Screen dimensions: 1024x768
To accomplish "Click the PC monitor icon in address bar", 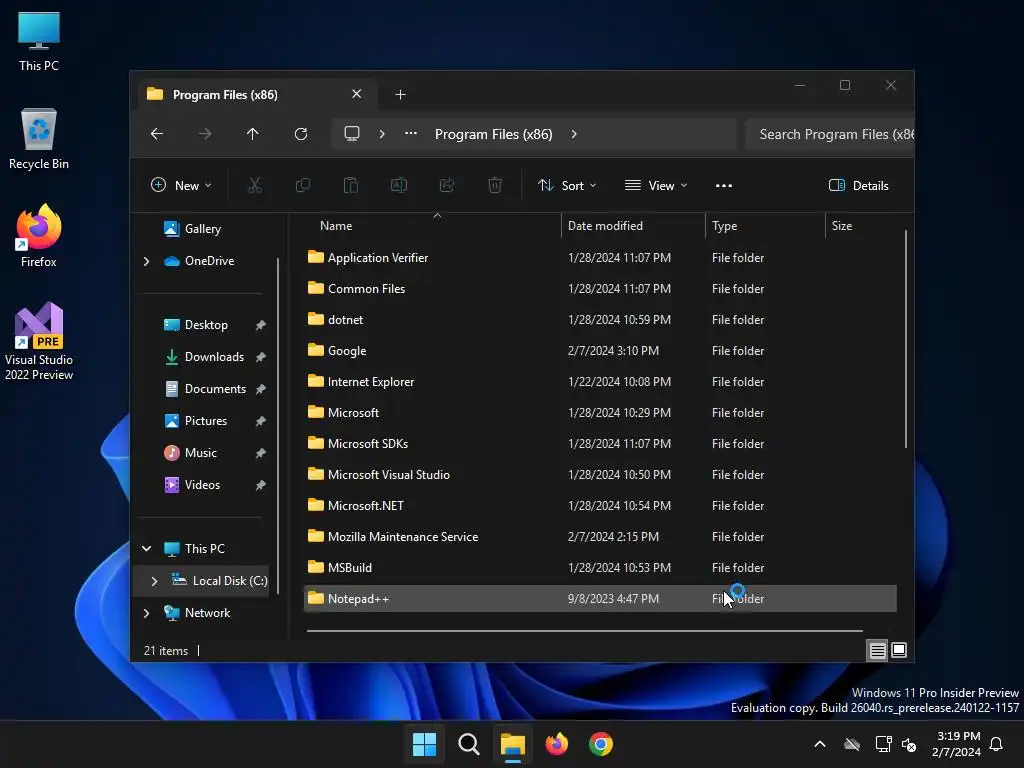I will pyautogui.click(x=352, y=134).
